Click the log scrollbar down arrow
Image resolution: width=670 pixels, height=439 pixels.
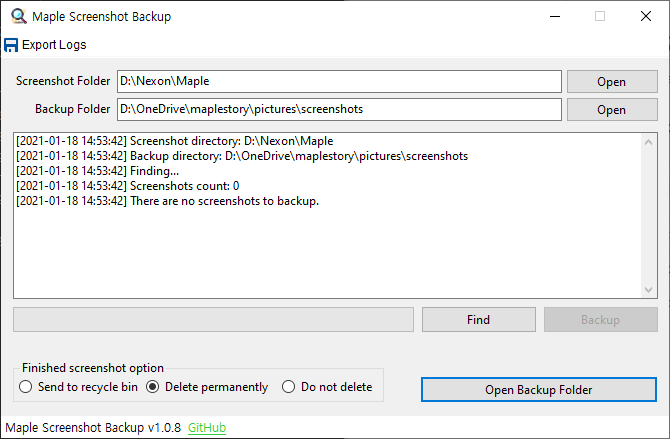click(648, 289)
